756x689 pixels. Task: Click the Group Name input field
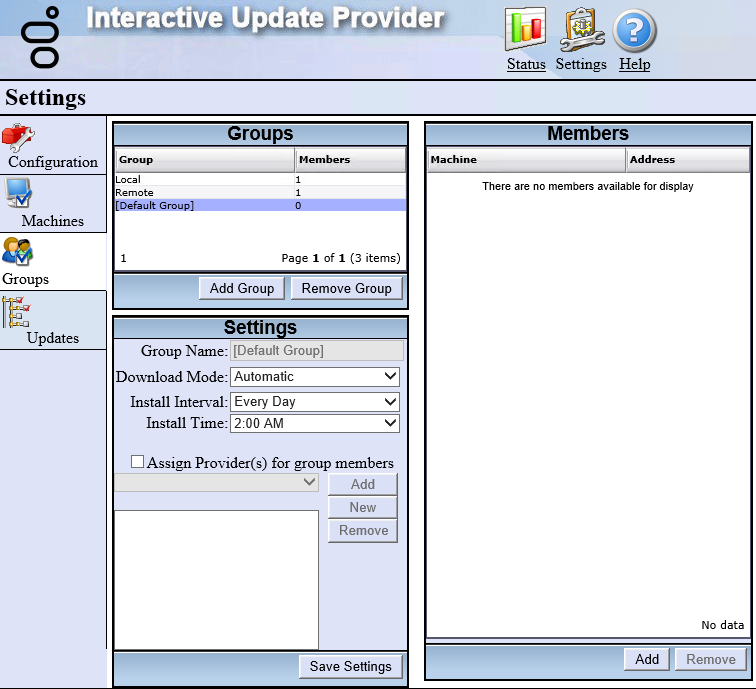(317, 351)
